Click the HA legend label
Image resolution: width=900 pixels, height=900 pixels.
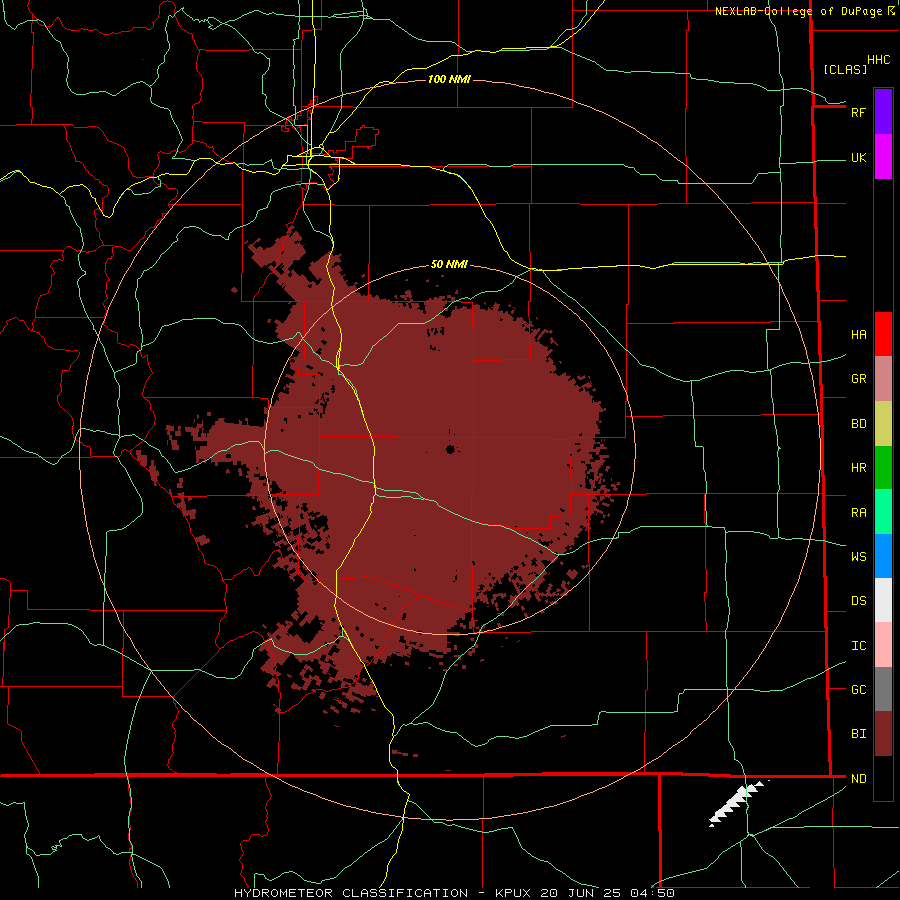point(858,335)
